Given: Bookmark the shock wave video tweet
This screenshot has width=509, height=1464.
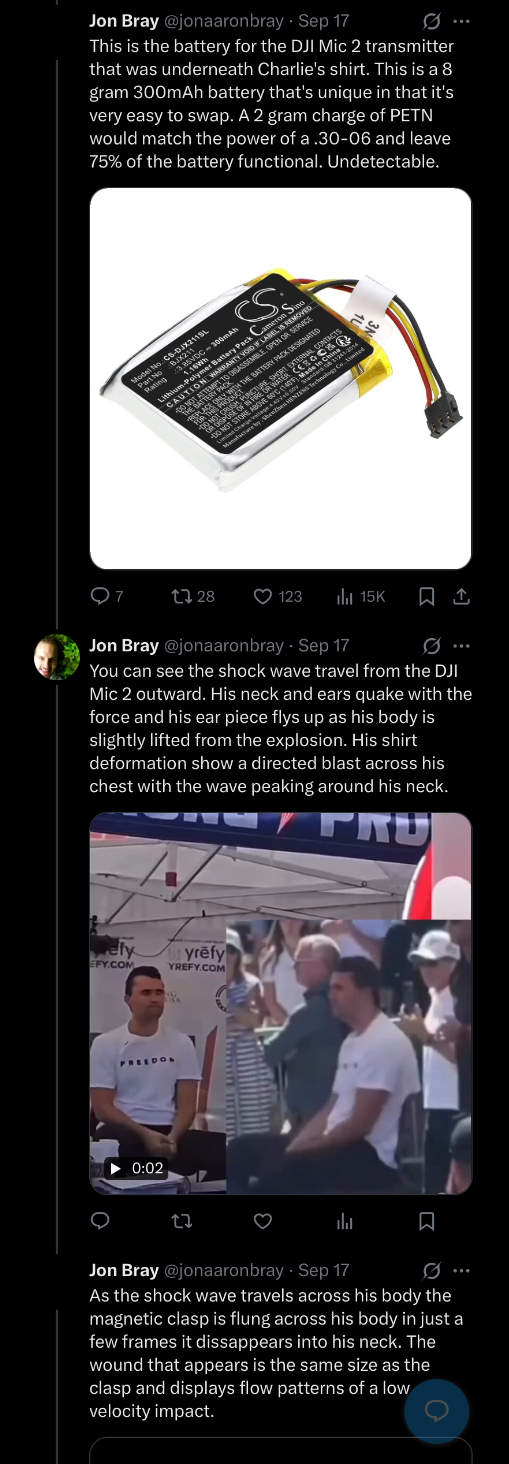Looking at the screenshot, I should (426, 1221).
